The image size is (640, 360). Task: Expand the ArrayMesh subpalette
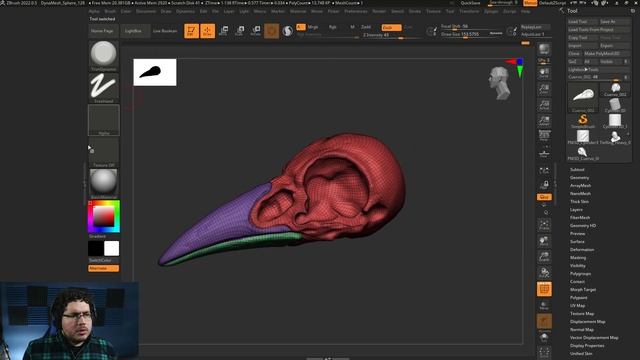580,185
